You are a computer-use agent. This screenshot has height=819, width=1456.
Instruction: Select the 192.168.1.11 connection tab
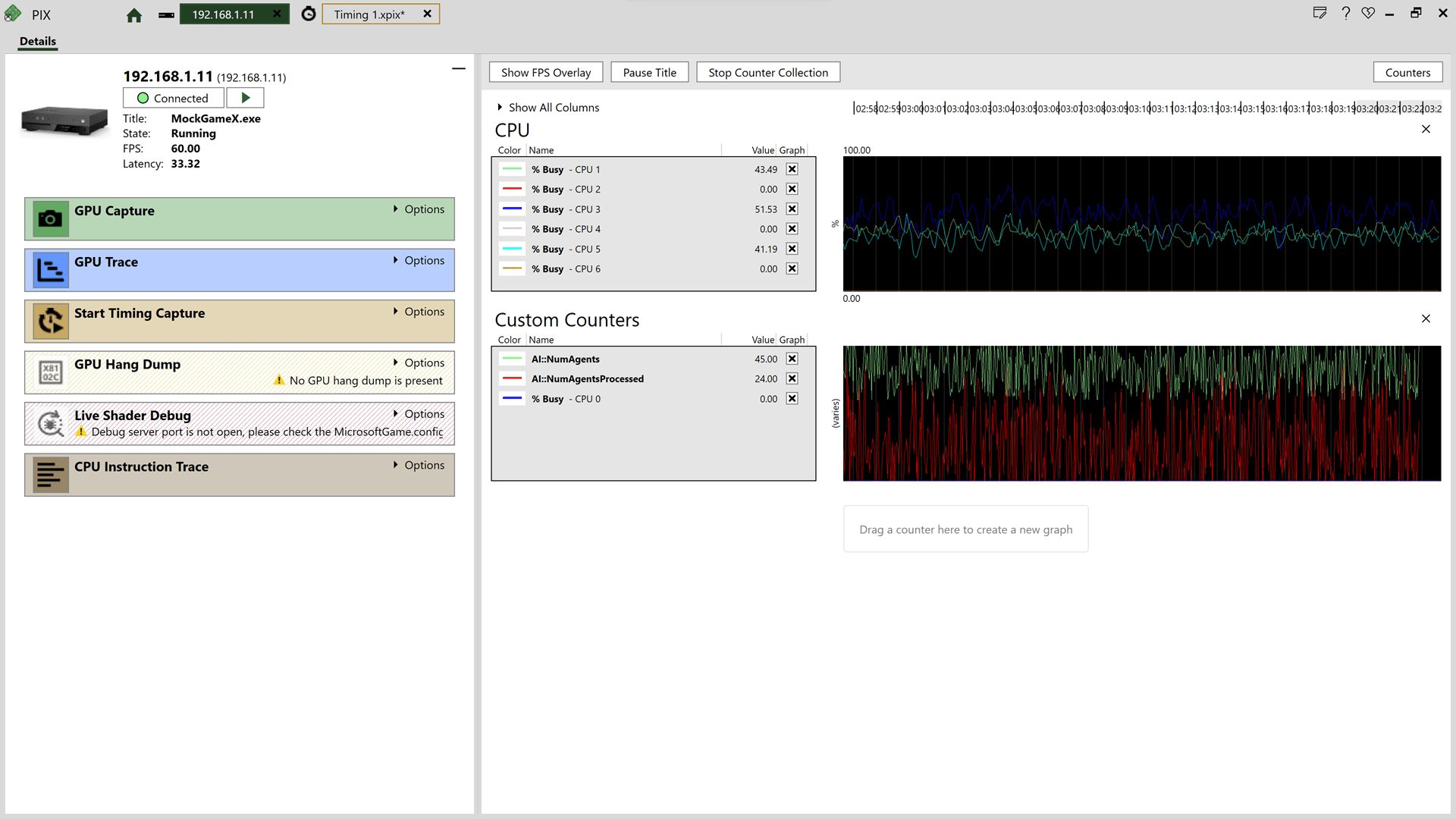point(223,14)
